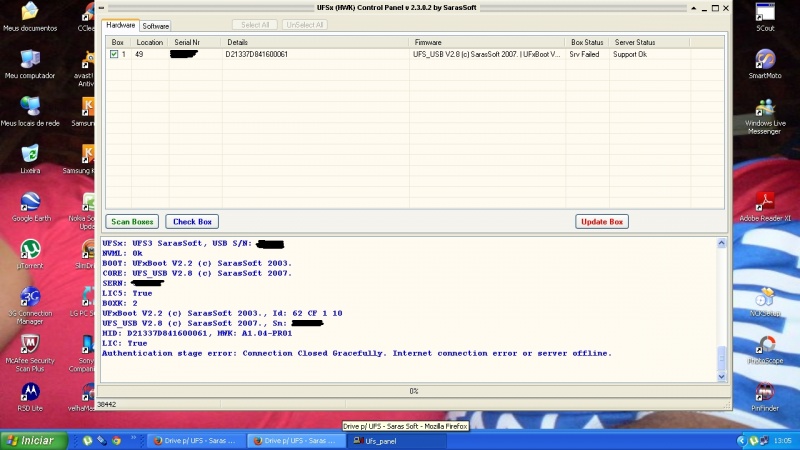Click the Select All button
This screenshot has width=800, height=450.
pos(255,24)
